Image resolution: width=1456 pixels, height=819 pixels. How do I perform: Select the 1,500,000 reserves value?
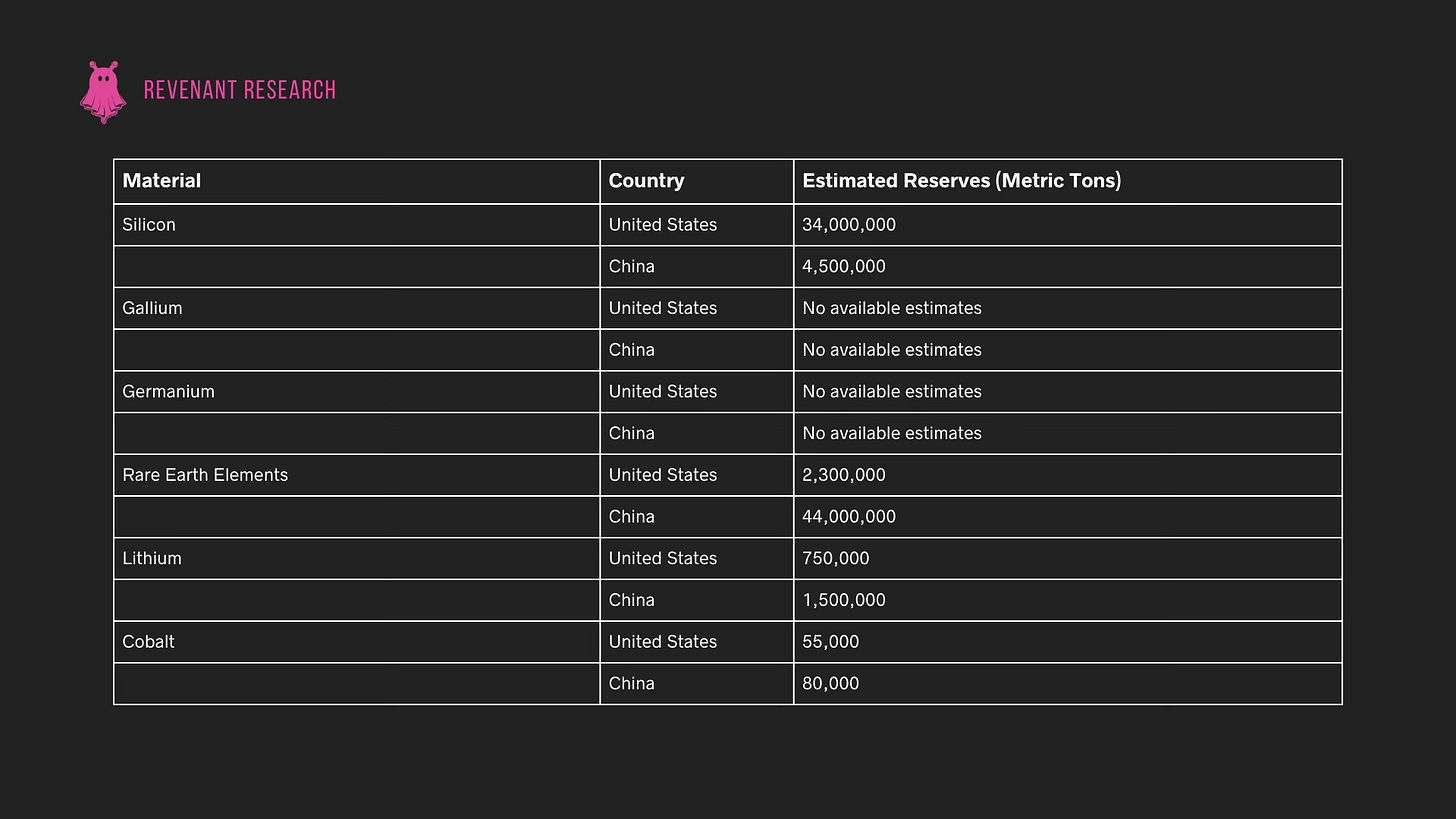tap(844, 600)
